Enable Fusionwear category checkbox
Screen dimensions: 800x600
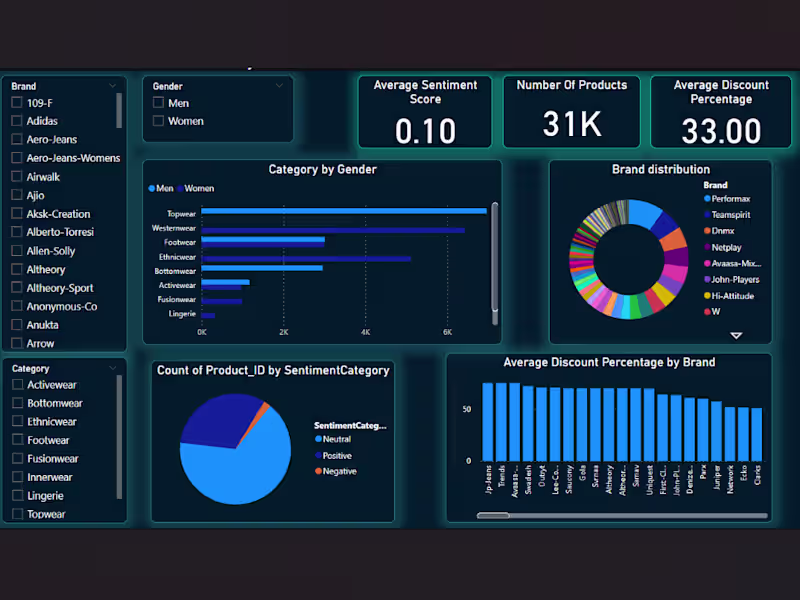[x=17, y=458]
